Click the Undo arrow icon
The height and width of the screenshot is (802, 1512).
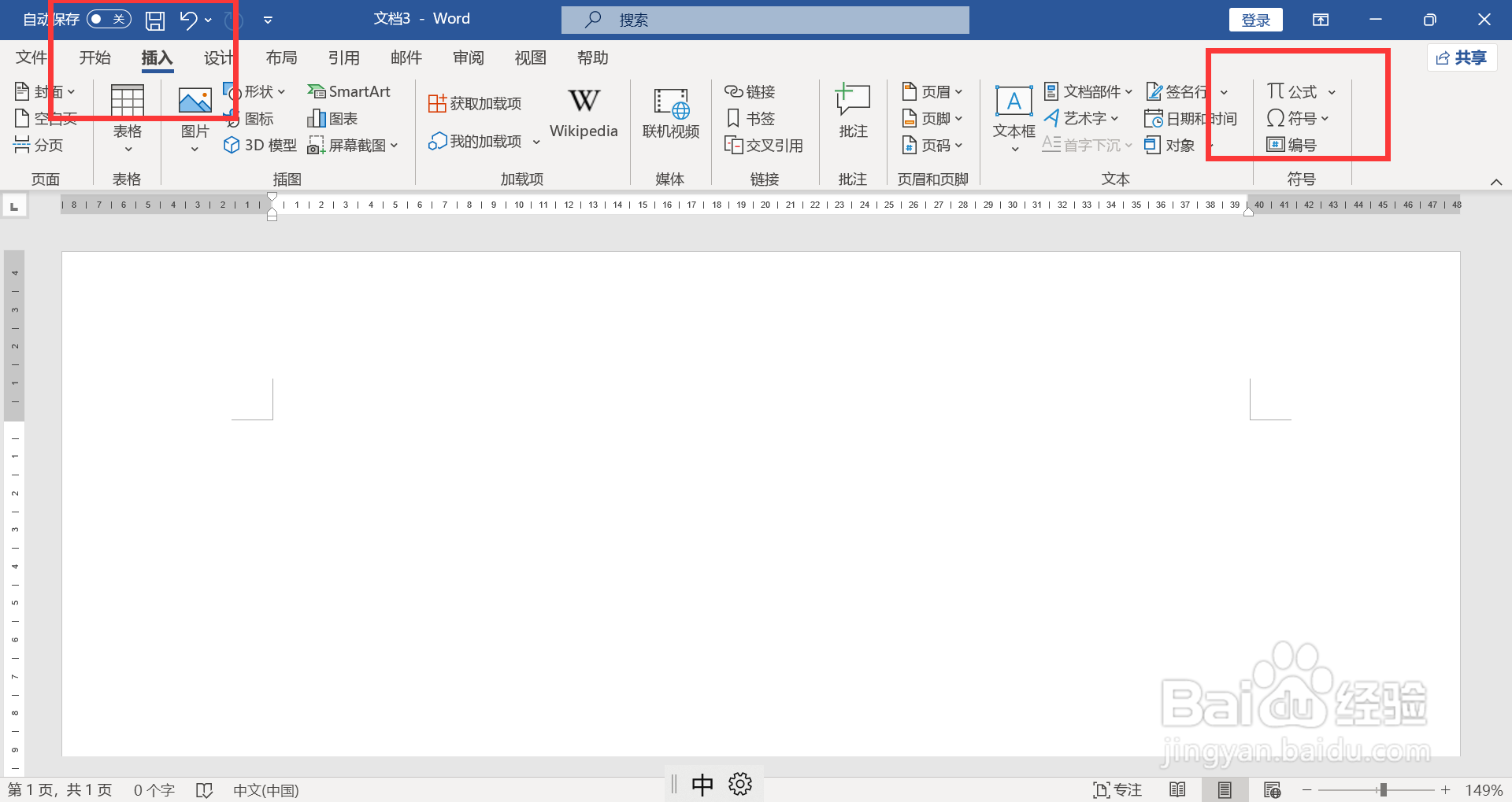[188, 20]
